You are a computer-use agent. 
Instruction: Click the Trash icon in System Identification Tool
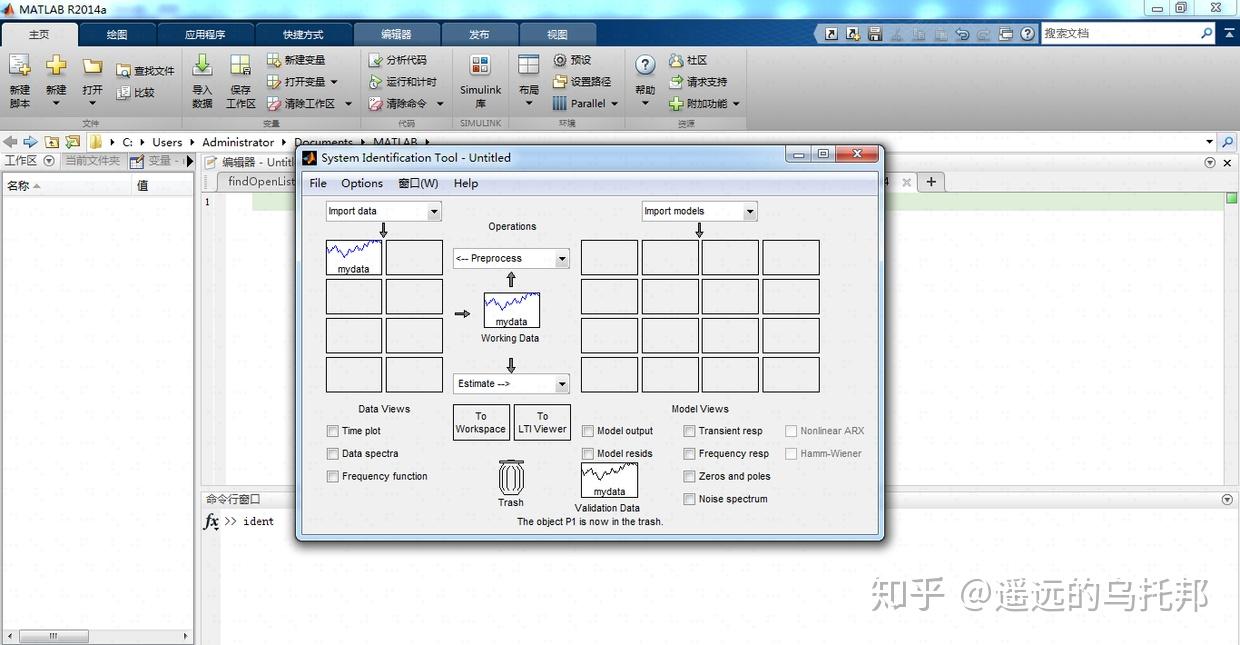tap(511, 481)
